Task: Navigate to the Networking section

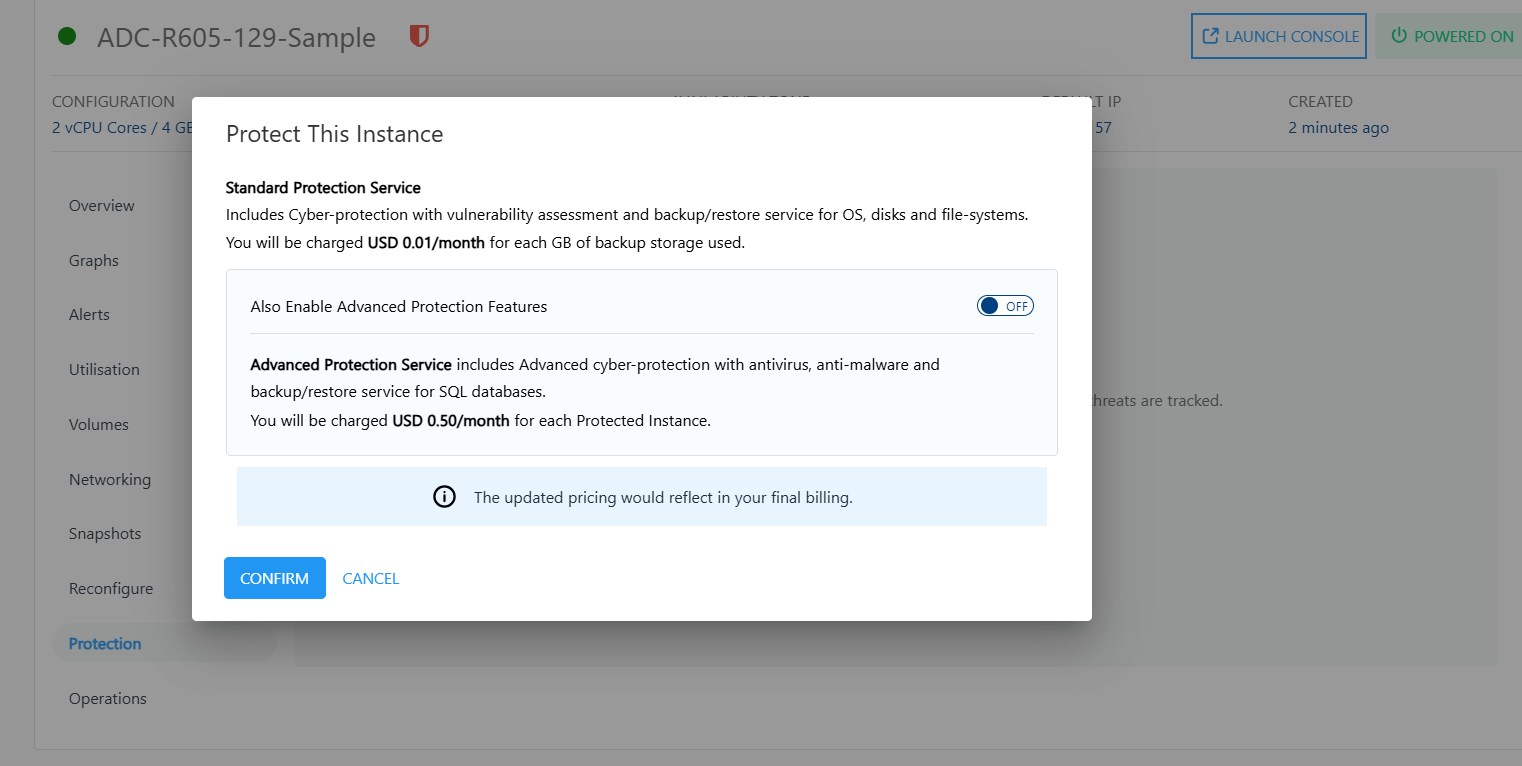Action: (x=110, y=480)
